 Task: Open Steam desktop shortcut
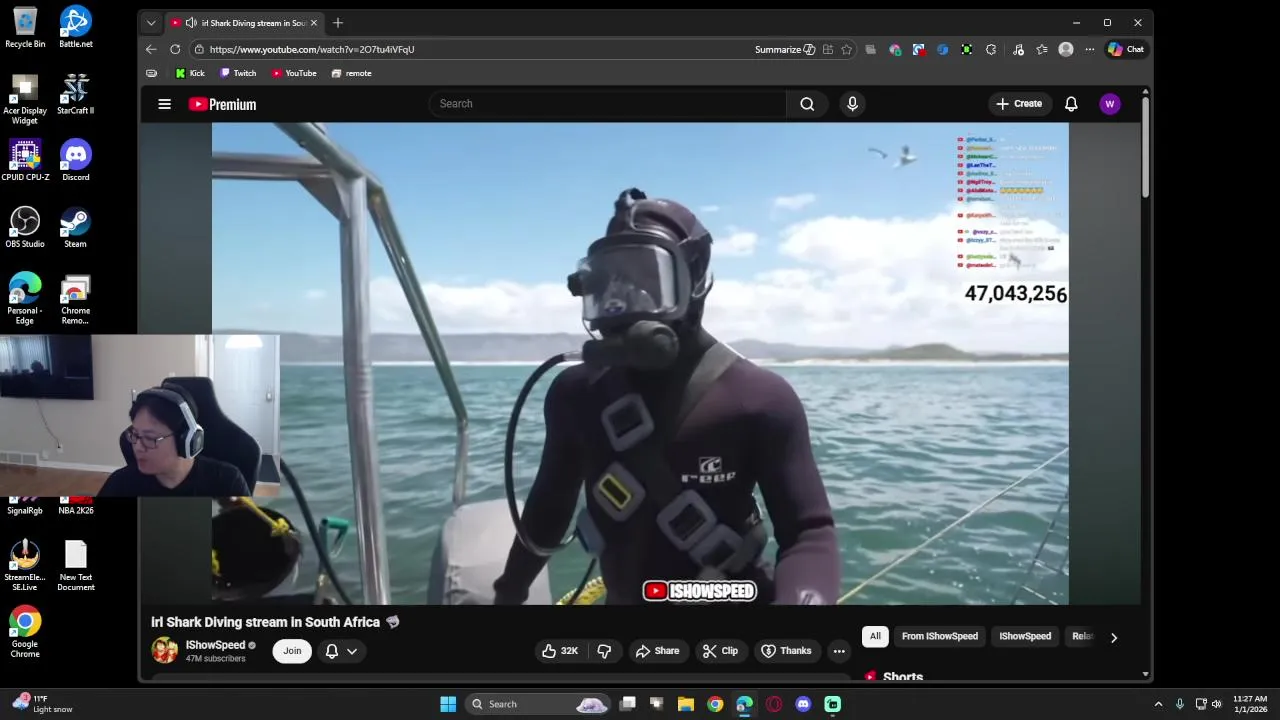click(75, 227)
